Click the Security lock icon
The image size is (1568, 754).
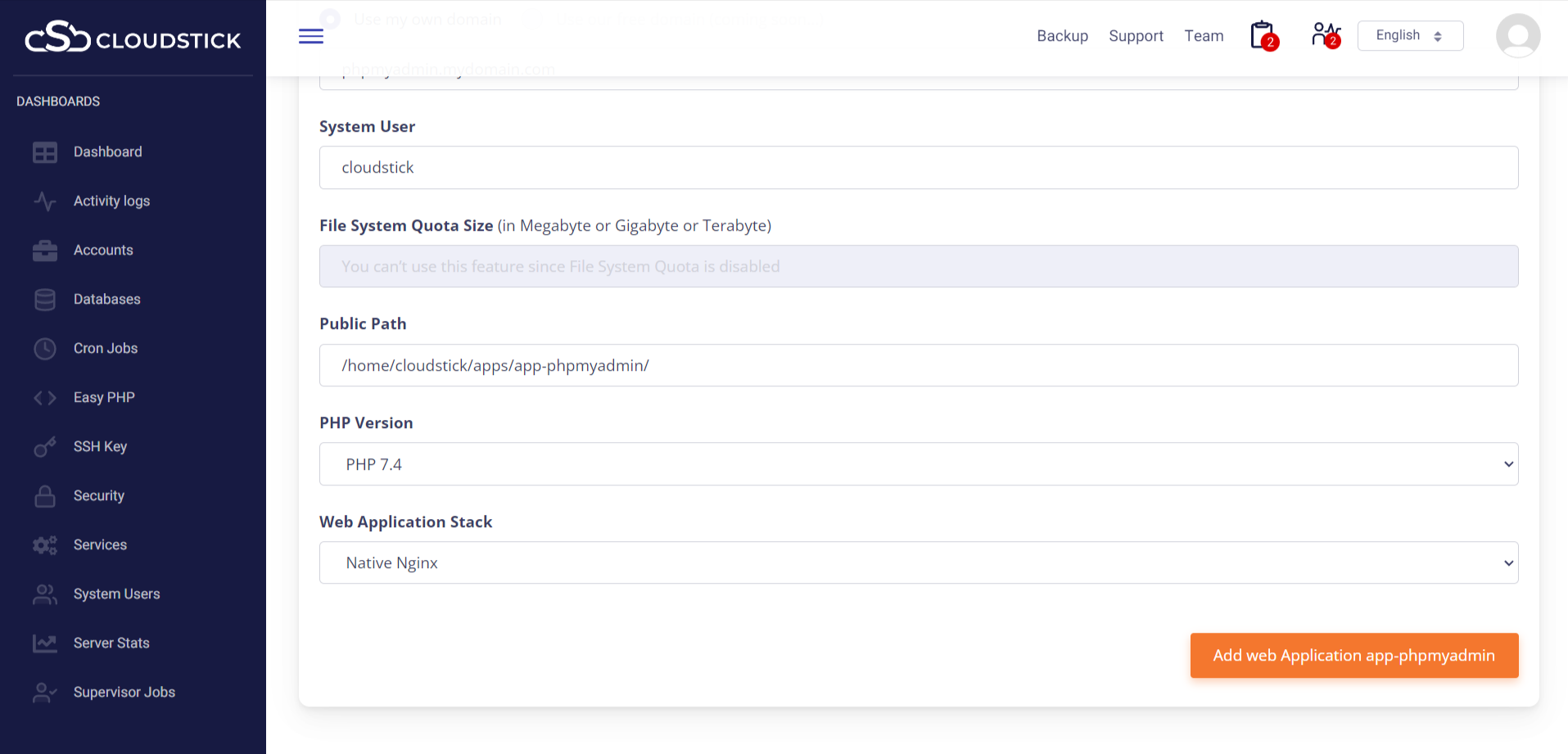tap(45, 496)
